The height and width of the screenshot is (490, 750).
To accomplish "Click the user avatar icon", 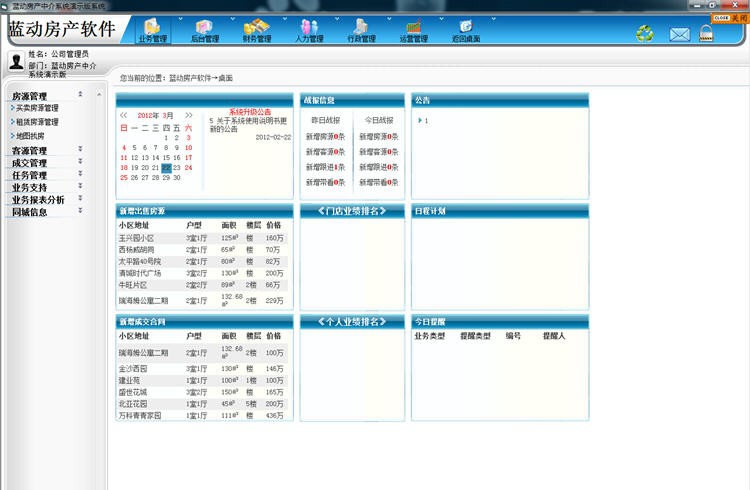I will click(16, 61).
